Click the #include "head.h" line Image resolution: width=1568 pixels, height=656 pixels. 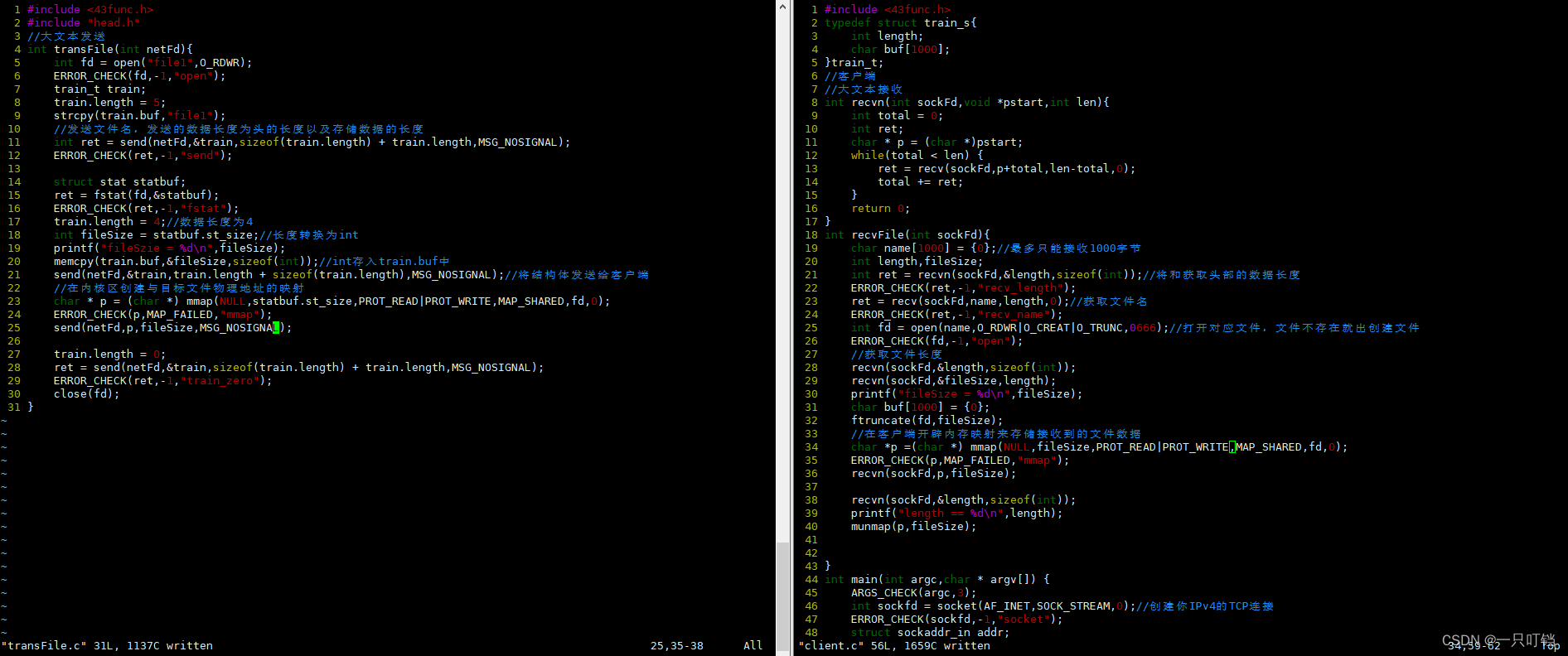tap(84, 23)
